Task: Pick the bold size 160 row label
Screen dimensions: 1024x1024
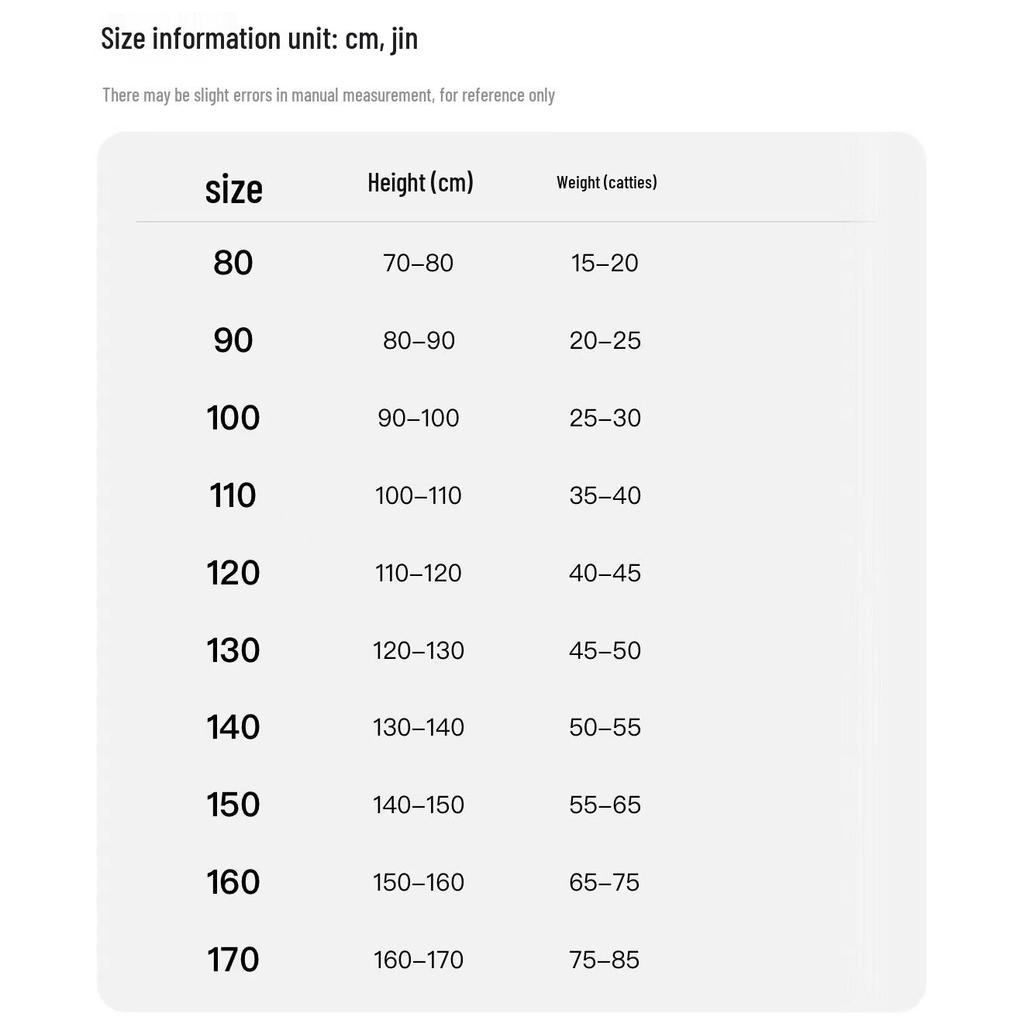Action: coord(233,882)
